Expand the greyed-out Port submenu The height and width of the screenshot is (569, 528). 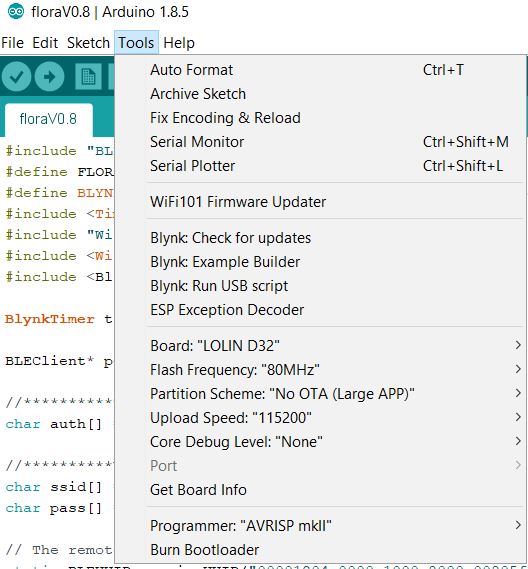tap(320, 466)
